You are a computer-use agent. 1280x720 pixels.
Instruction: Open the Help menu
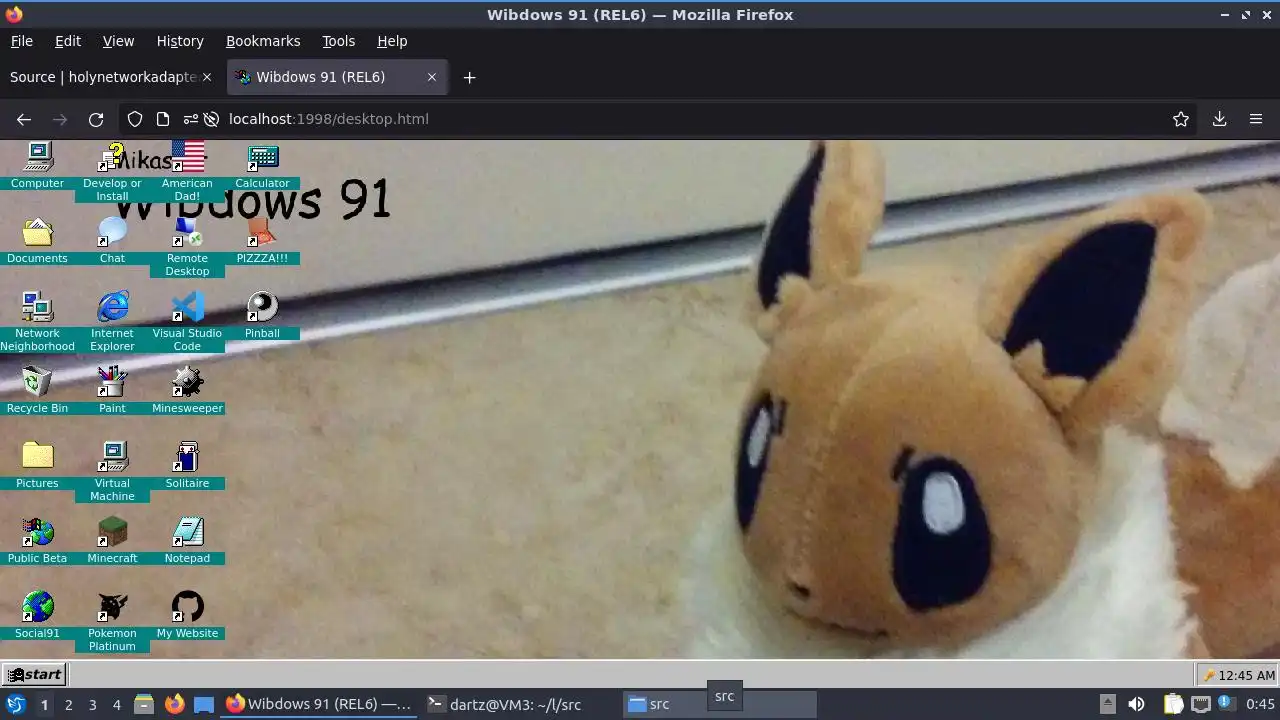click(392, 41)
